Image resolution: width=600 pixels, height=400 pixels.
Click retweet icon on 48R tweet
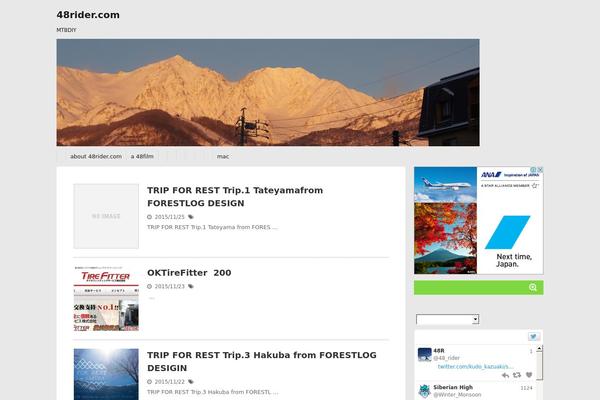click(x=517, y=375)
